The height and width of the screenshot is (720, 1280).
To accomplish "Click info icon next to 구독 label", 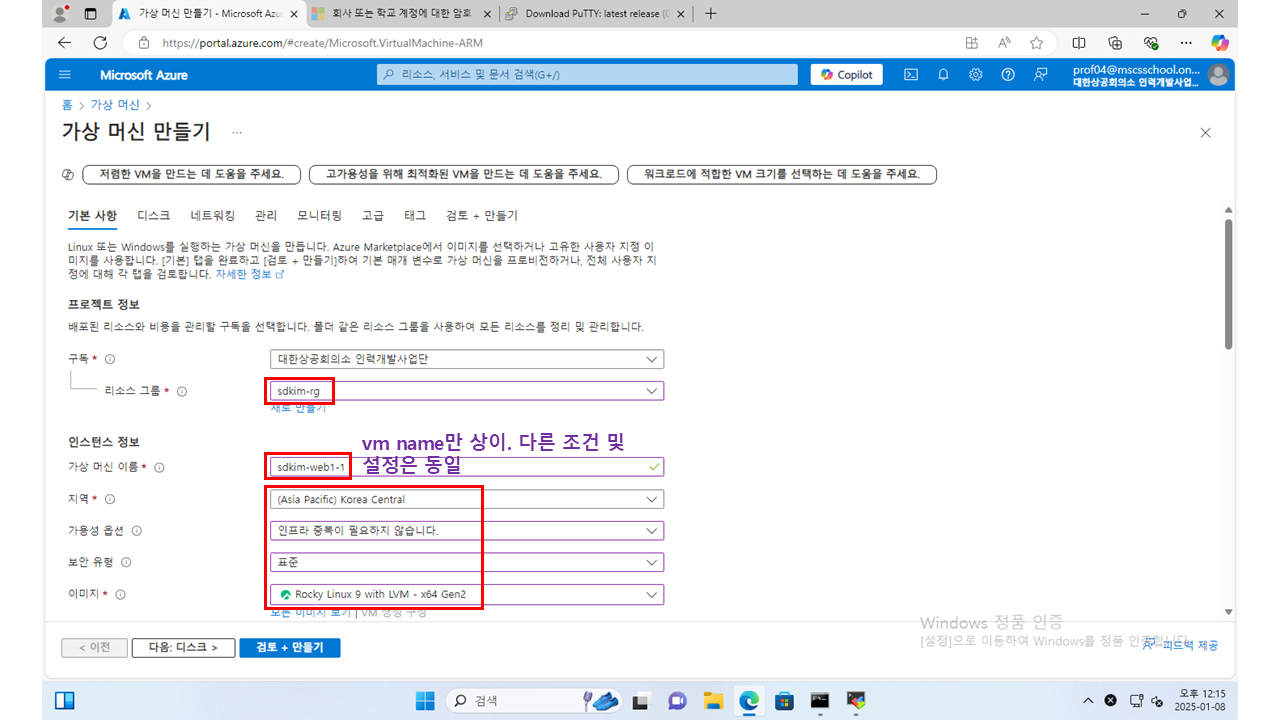I will click(110, 359).
